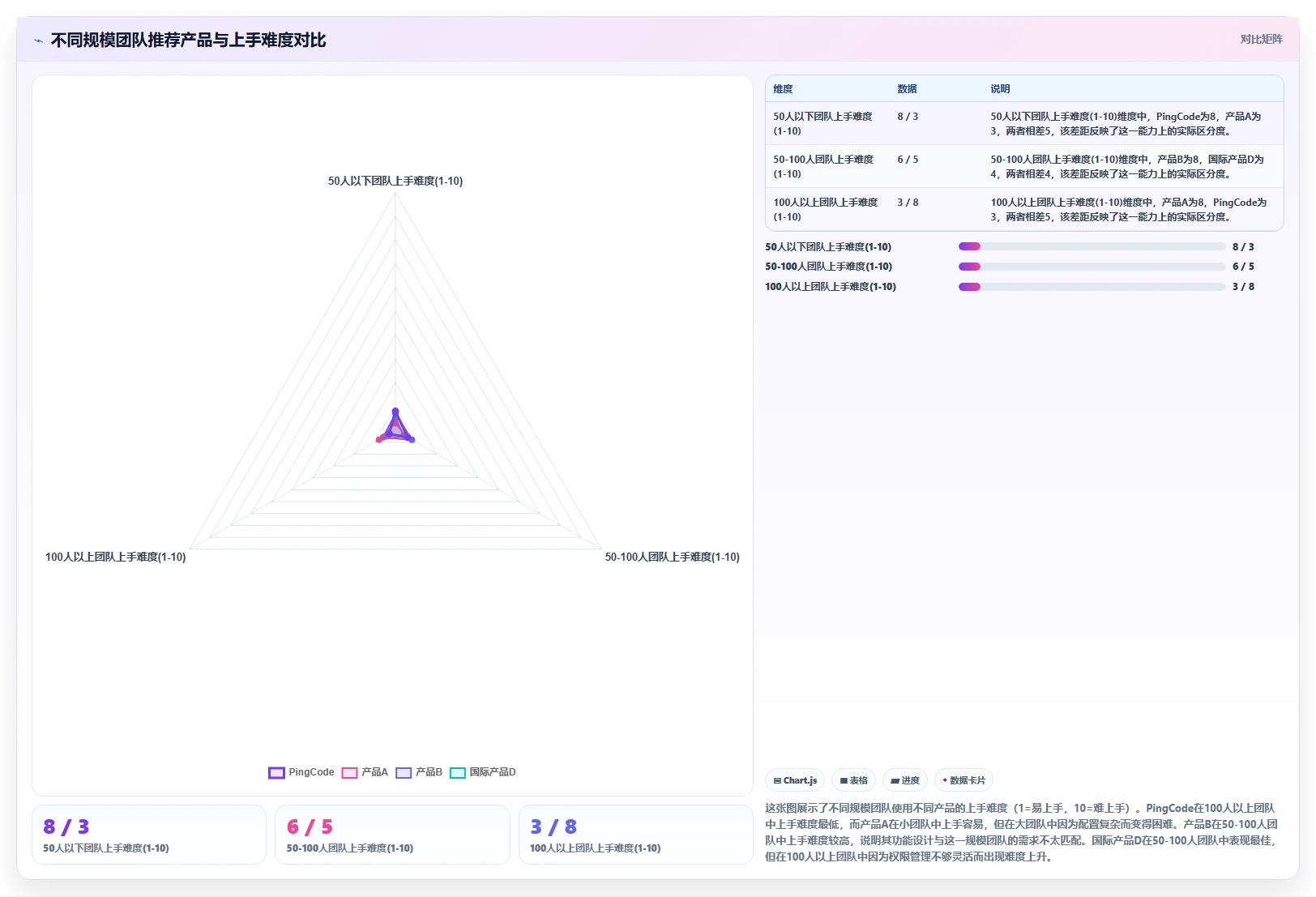Click the 数据 table column header
The width and height of the screenshot is (1316, 897).
point(907,89)
